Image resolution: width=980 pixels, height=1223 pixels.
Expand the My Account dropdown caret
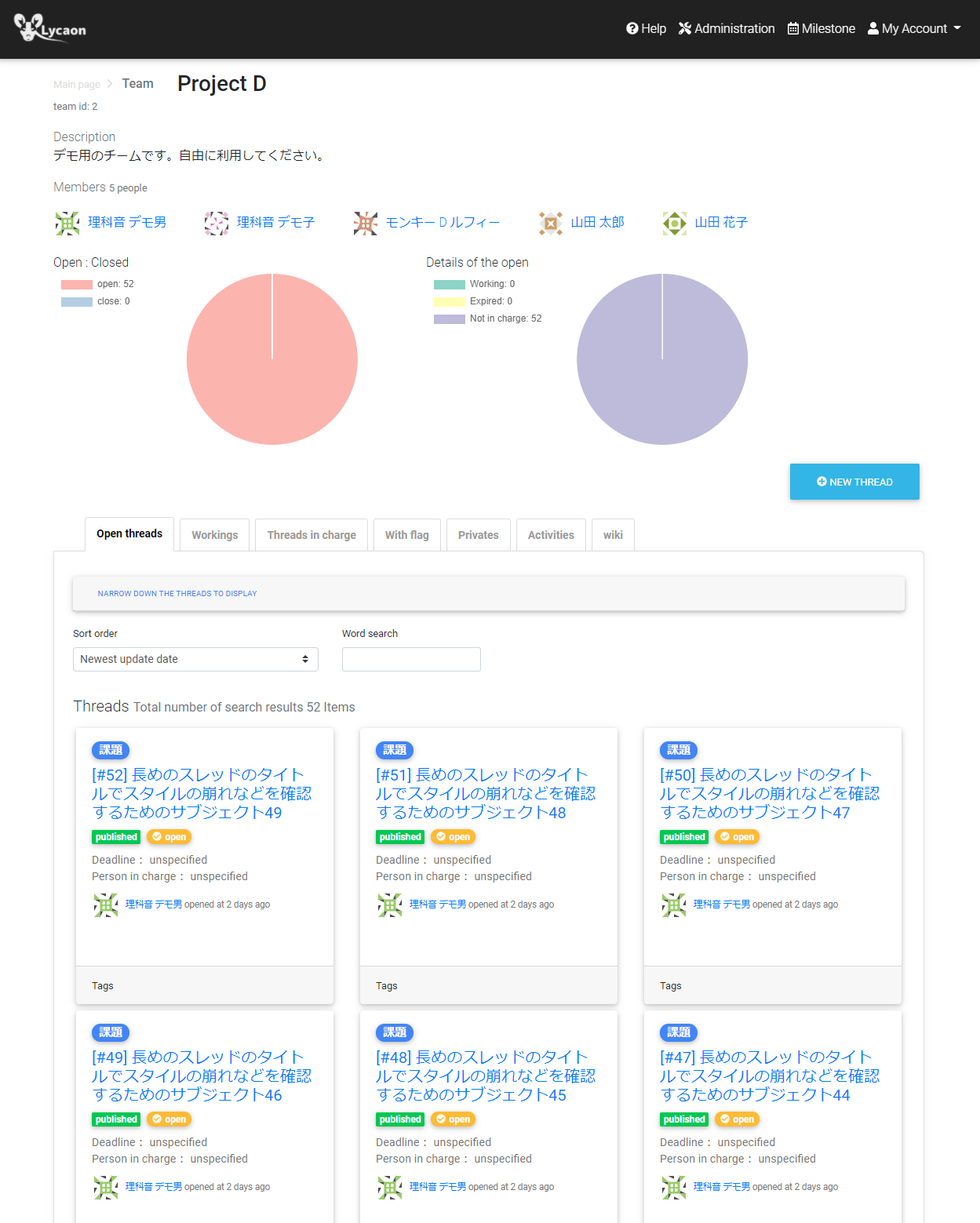tap(957, 28)
